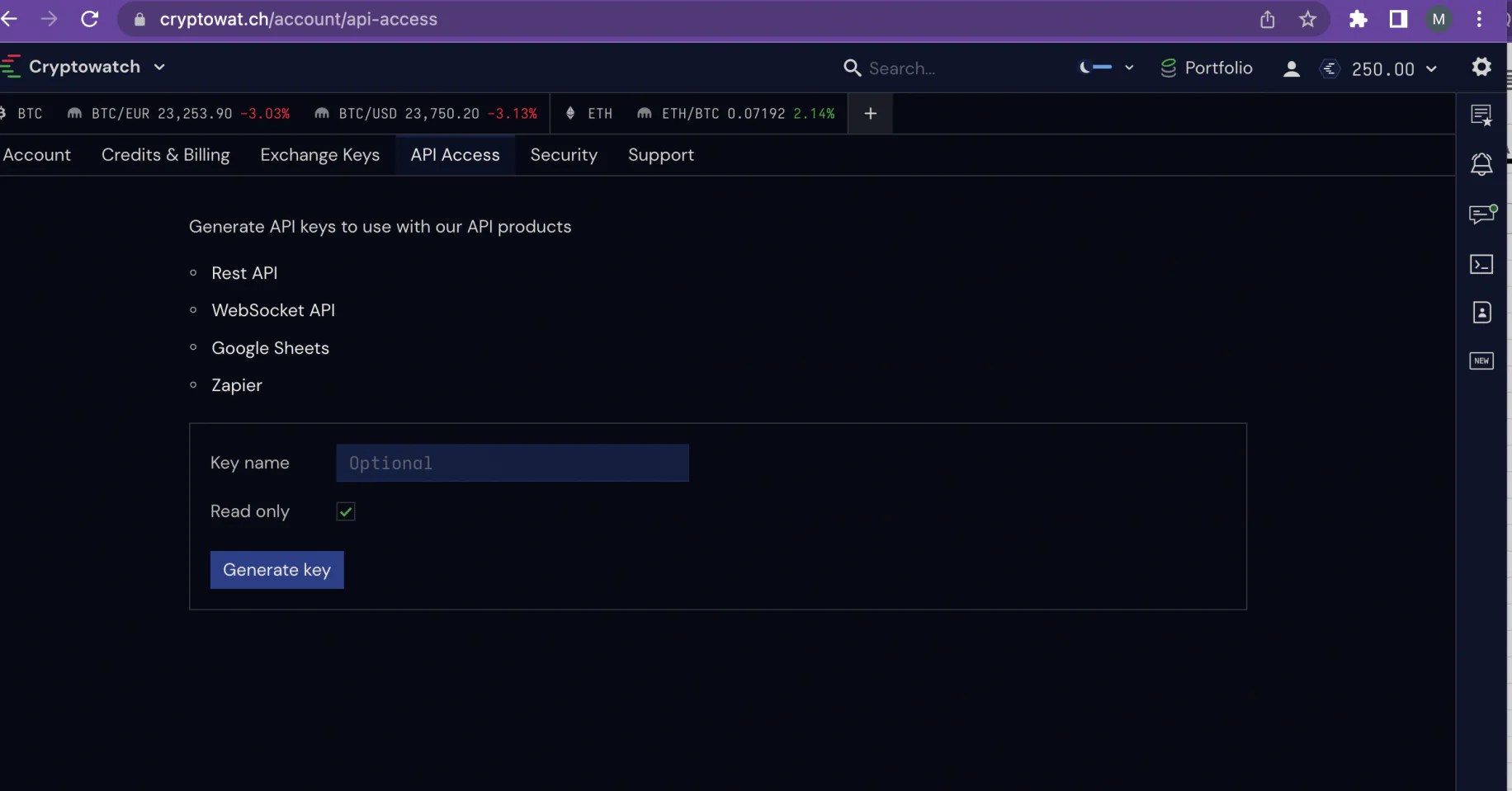Screen dimensions: 1512x791
Task: Click the NEW badge in the sidebar
Action: [x=1482, y=361]
